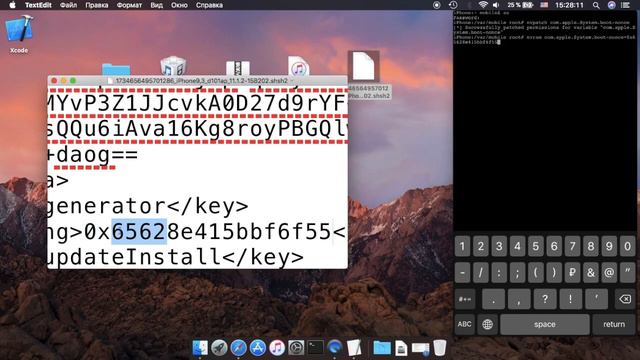
Task: Click the Wi-Fi status icon
Action: 483,5
